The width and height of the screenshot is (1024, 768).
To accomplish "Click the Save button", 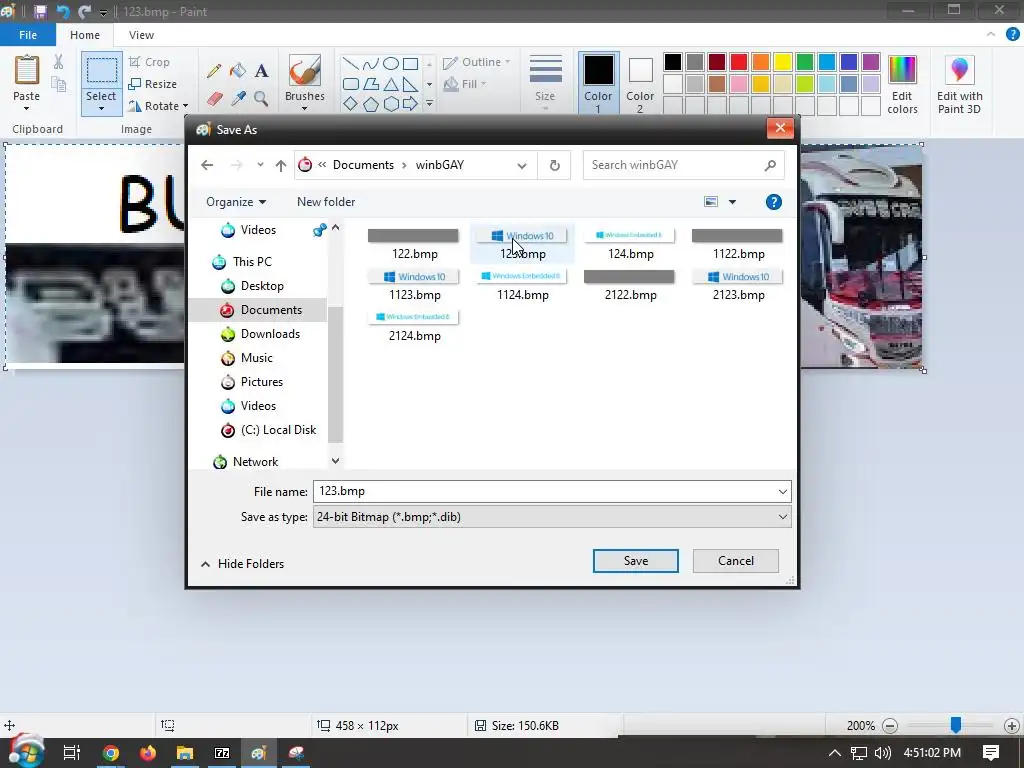I will click(635, 561).
